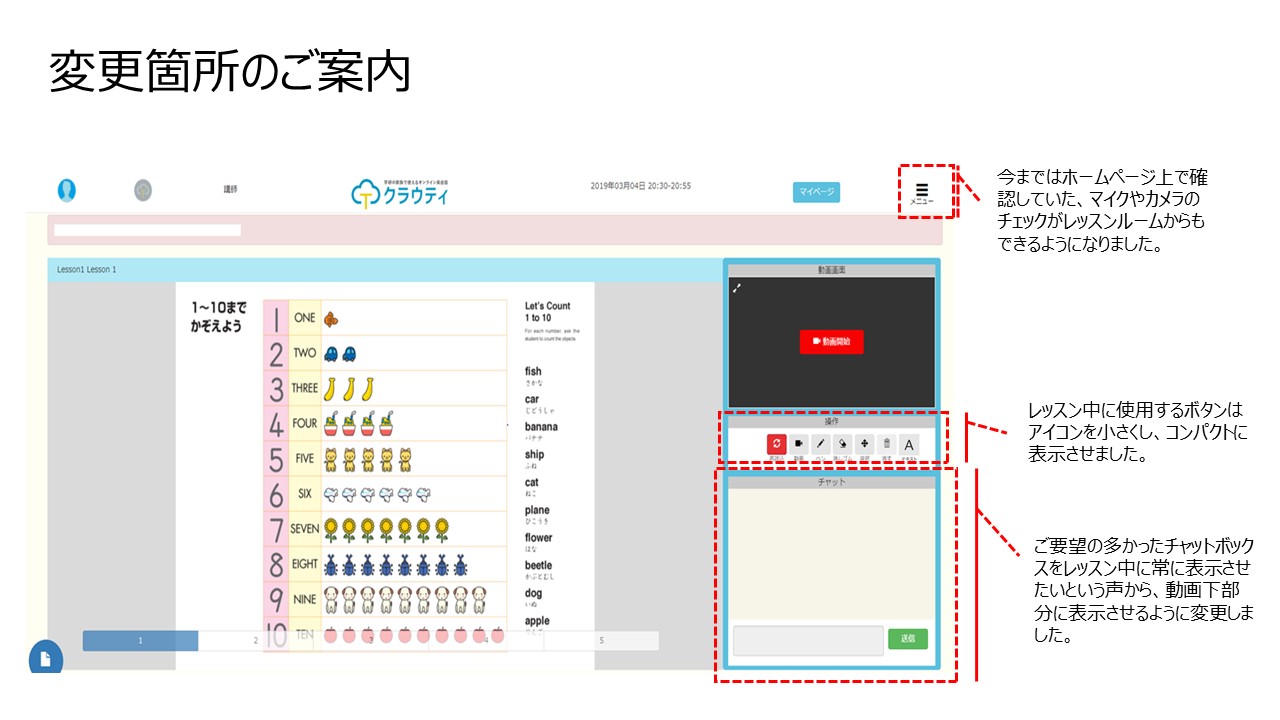
Task: Go to page 5 in slide pager
Action: (601, 641)
